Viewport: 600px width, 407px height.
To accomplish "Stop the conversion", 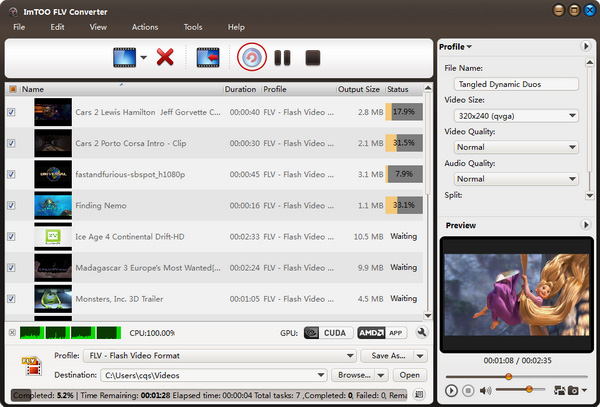I will pyautogui.click(x=313, y=58).
